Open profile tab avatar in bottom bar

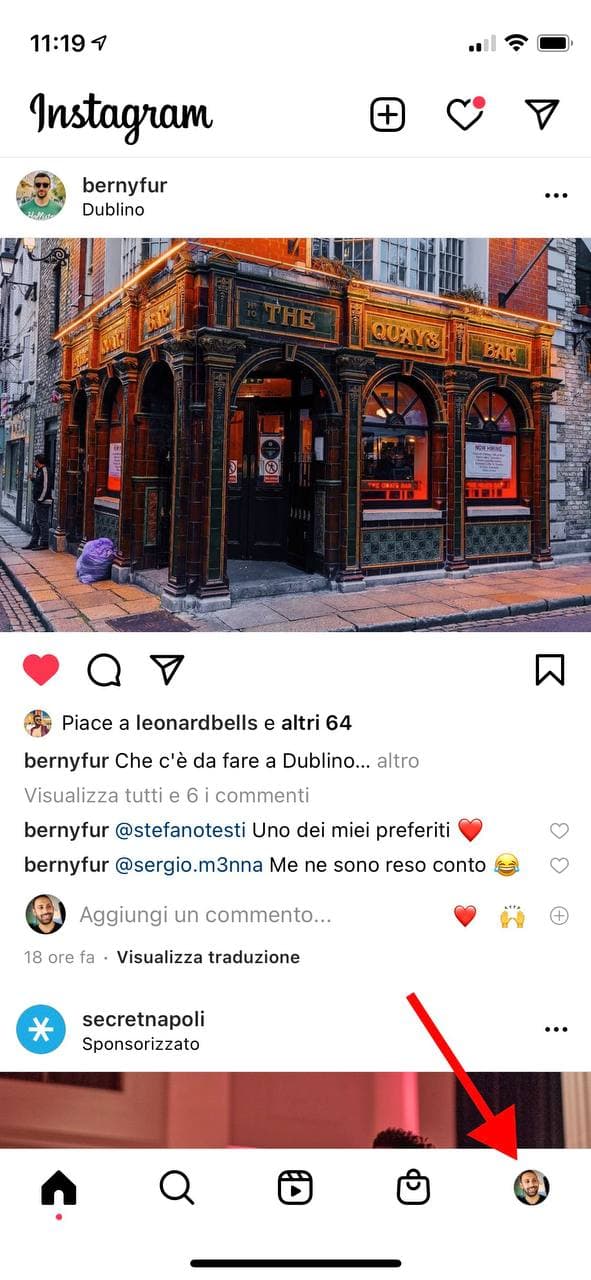pos(531,1188)
